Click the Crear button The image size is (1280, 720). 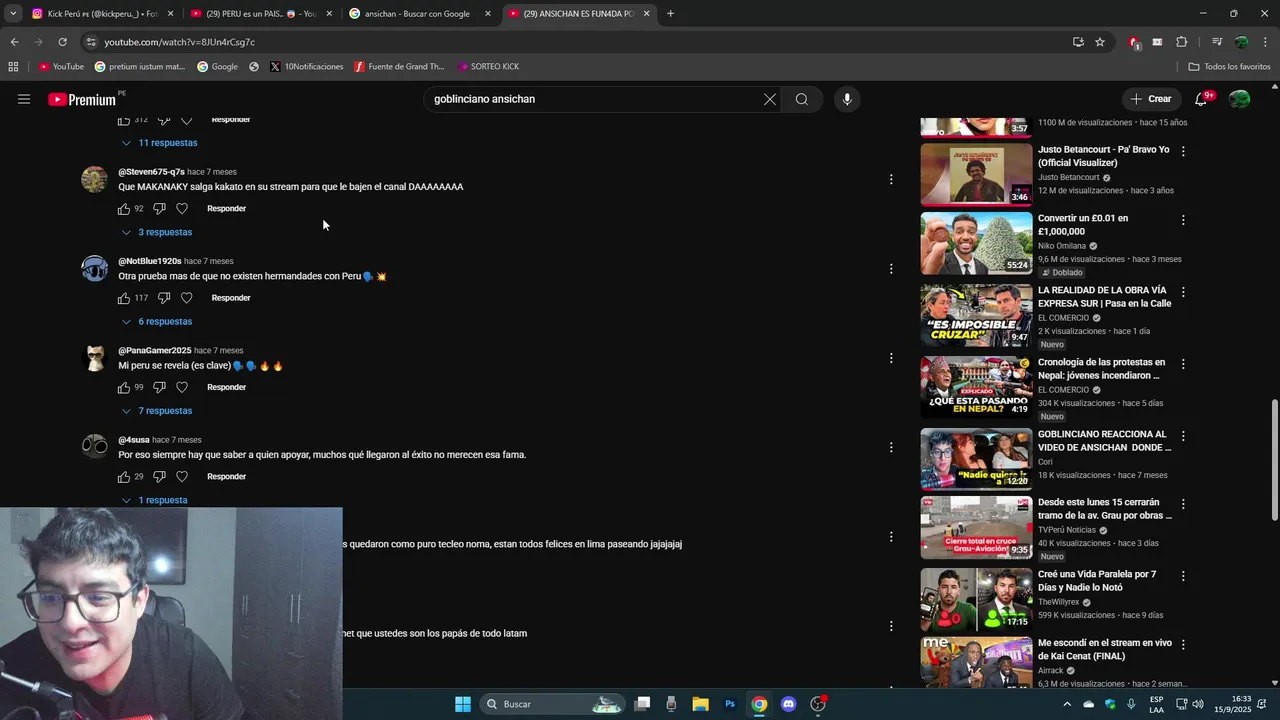point(1150,99)
